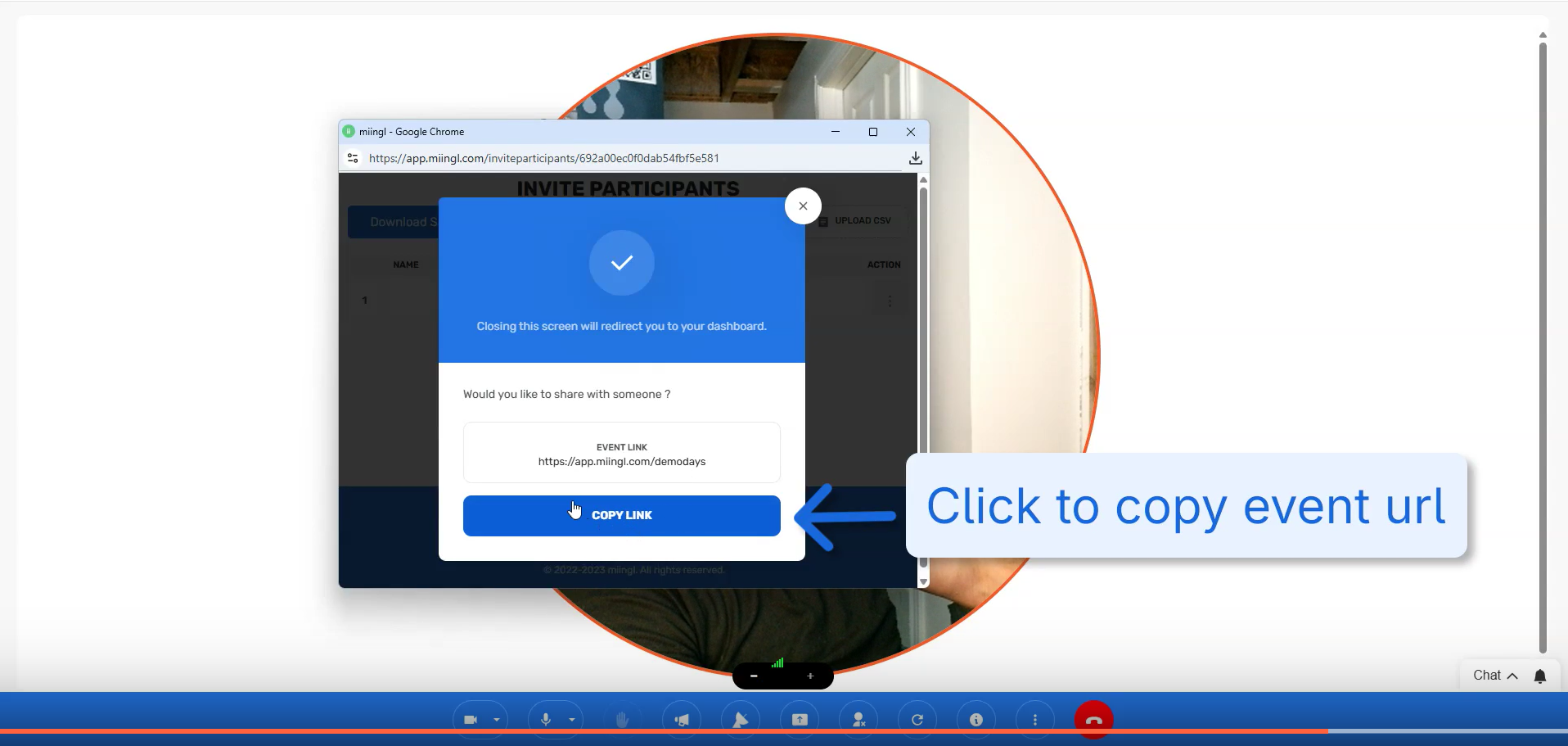Click the orange progress bar at bottom
The width and height of the screenshot is (1568, 746).
tap(664, 730)
